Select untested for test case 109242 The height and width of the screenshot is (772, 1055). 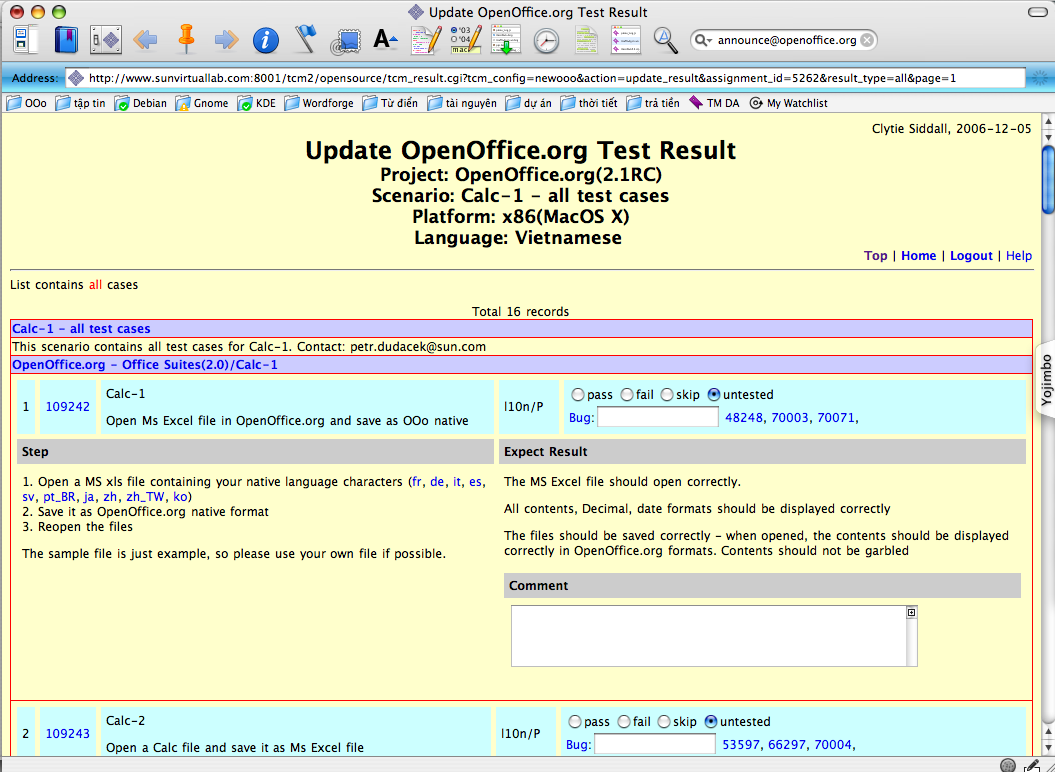tap(714, 394)
